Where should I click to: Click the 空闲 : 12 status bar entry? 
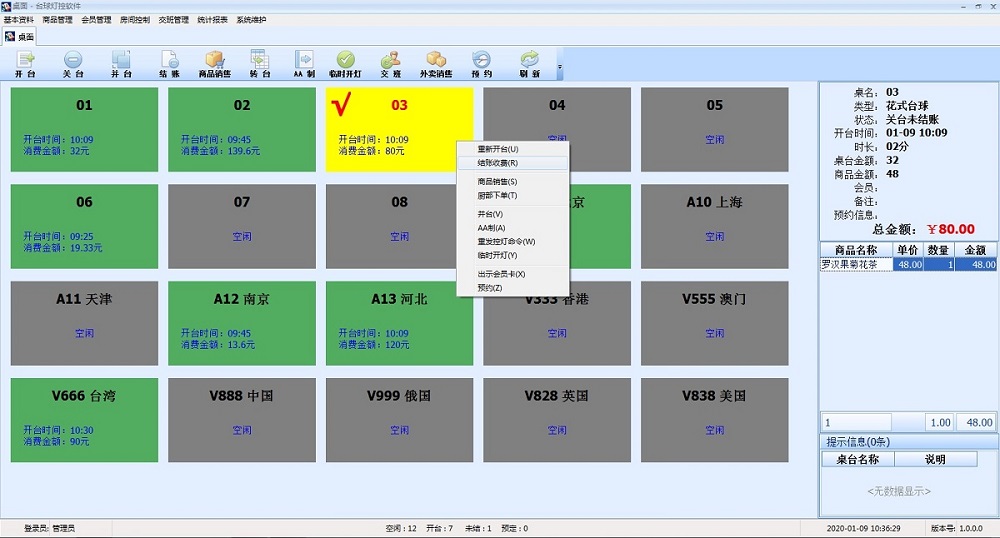(x=401, y=528)
